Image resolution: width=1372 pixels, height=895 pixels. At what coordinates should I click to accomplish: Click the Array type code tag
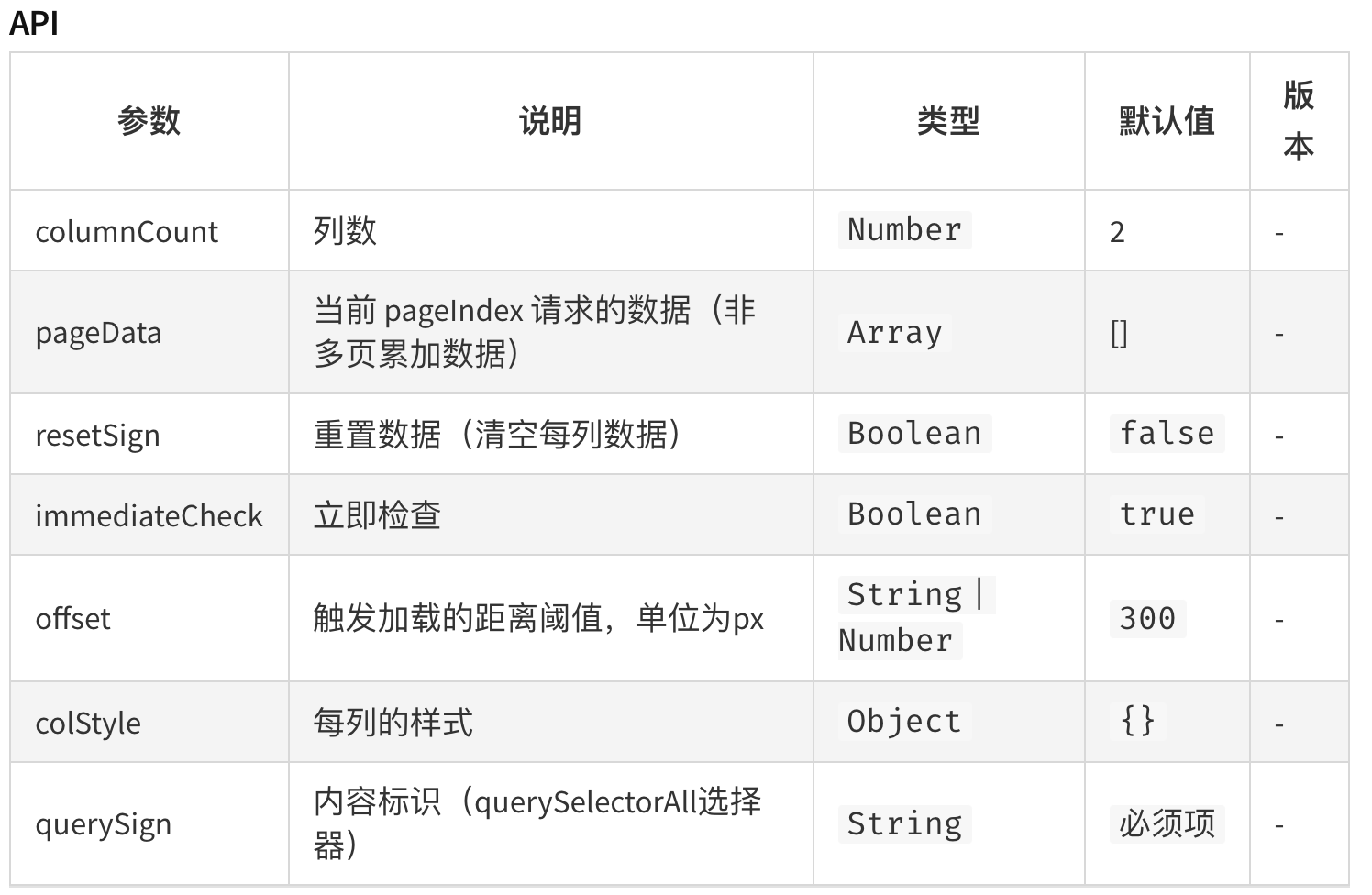coord(894,333)
